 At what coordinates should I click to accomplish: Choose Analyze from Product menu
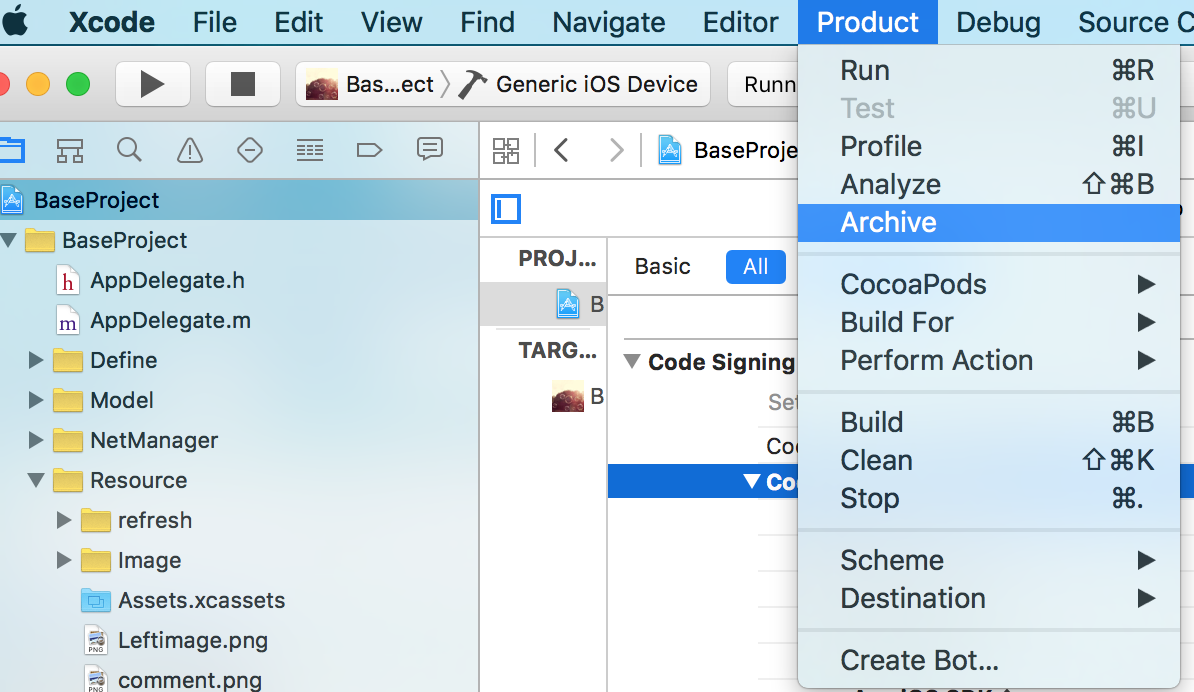point(989,184)
